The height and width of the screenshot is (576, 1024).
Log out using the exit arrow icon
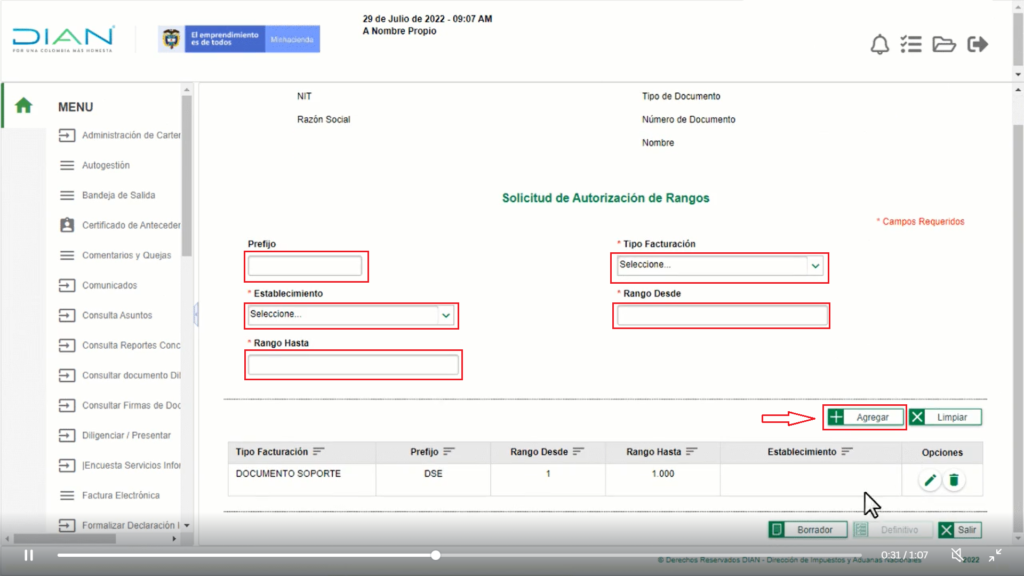pos(978,44)
